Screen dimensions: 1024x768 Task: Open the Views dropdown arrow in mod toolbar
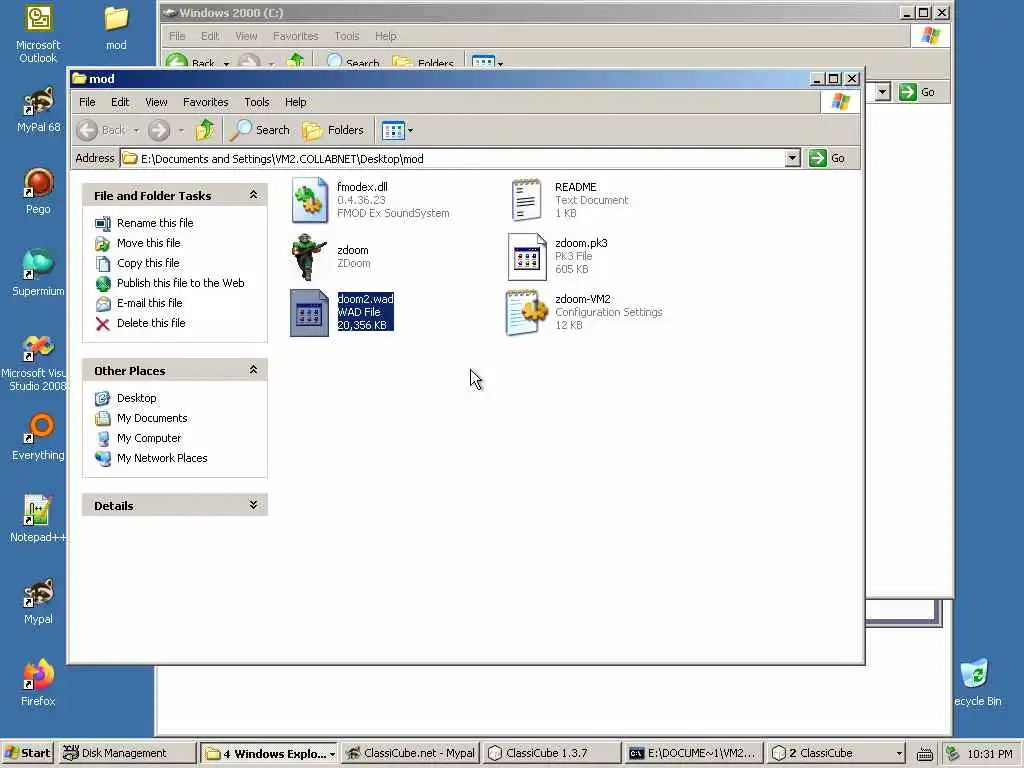tap(410, 131)
